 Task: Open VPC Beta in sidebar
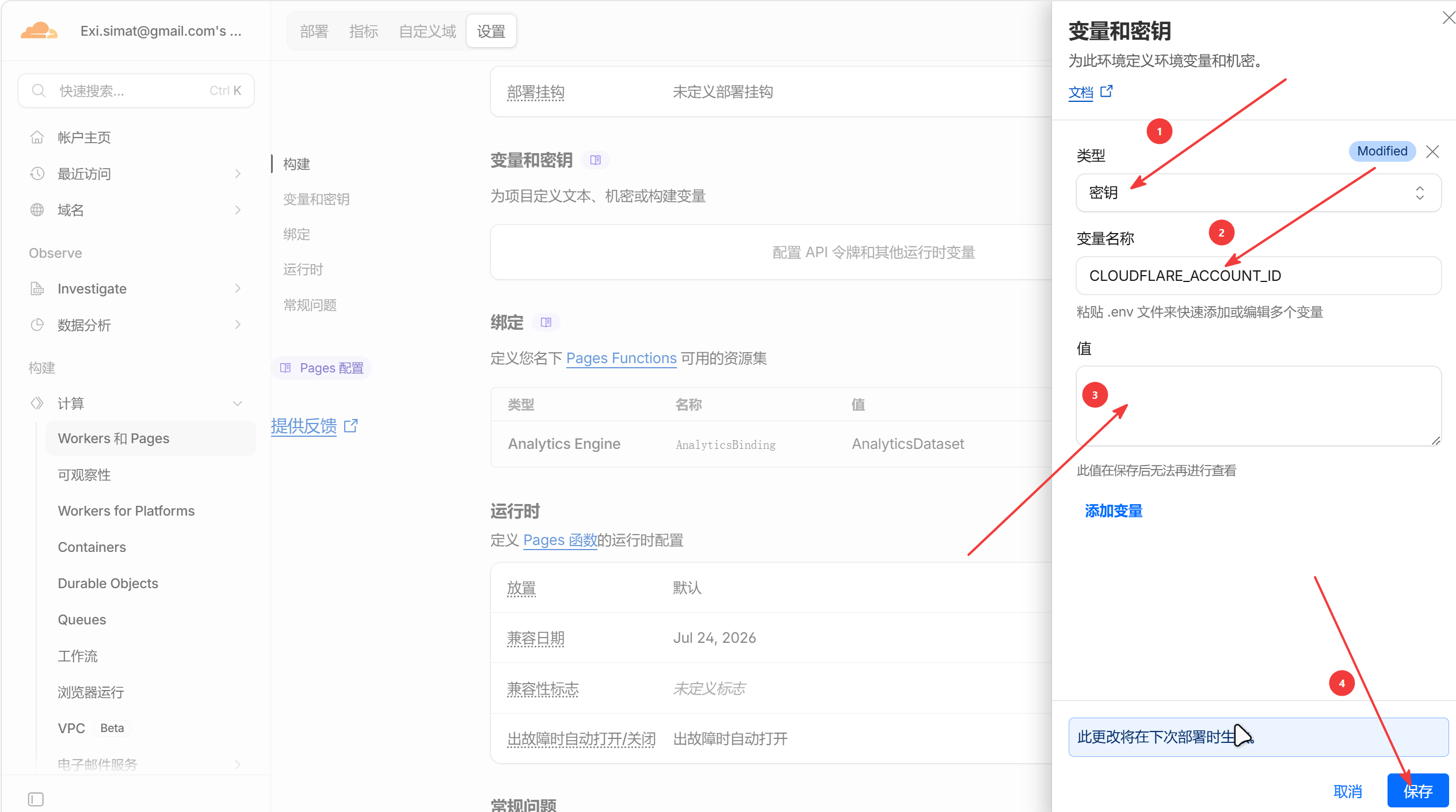(x=94, y=729)
